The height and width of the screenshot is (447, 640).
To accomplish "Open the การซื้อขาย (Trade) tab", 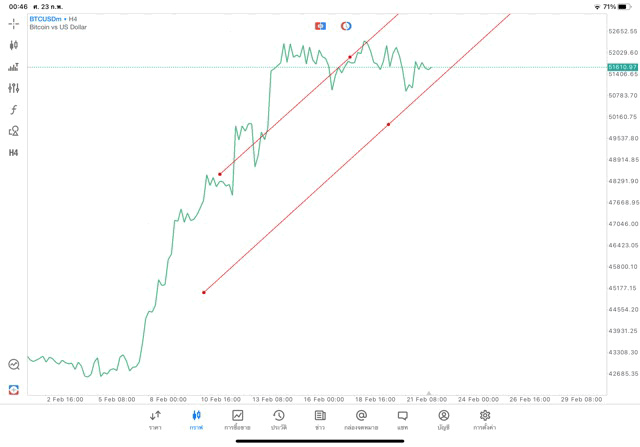I will coord(237,419).
